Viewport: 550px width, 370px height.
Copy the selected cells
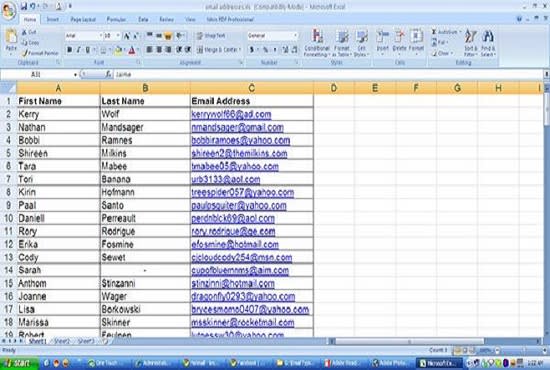coord(30,43)
